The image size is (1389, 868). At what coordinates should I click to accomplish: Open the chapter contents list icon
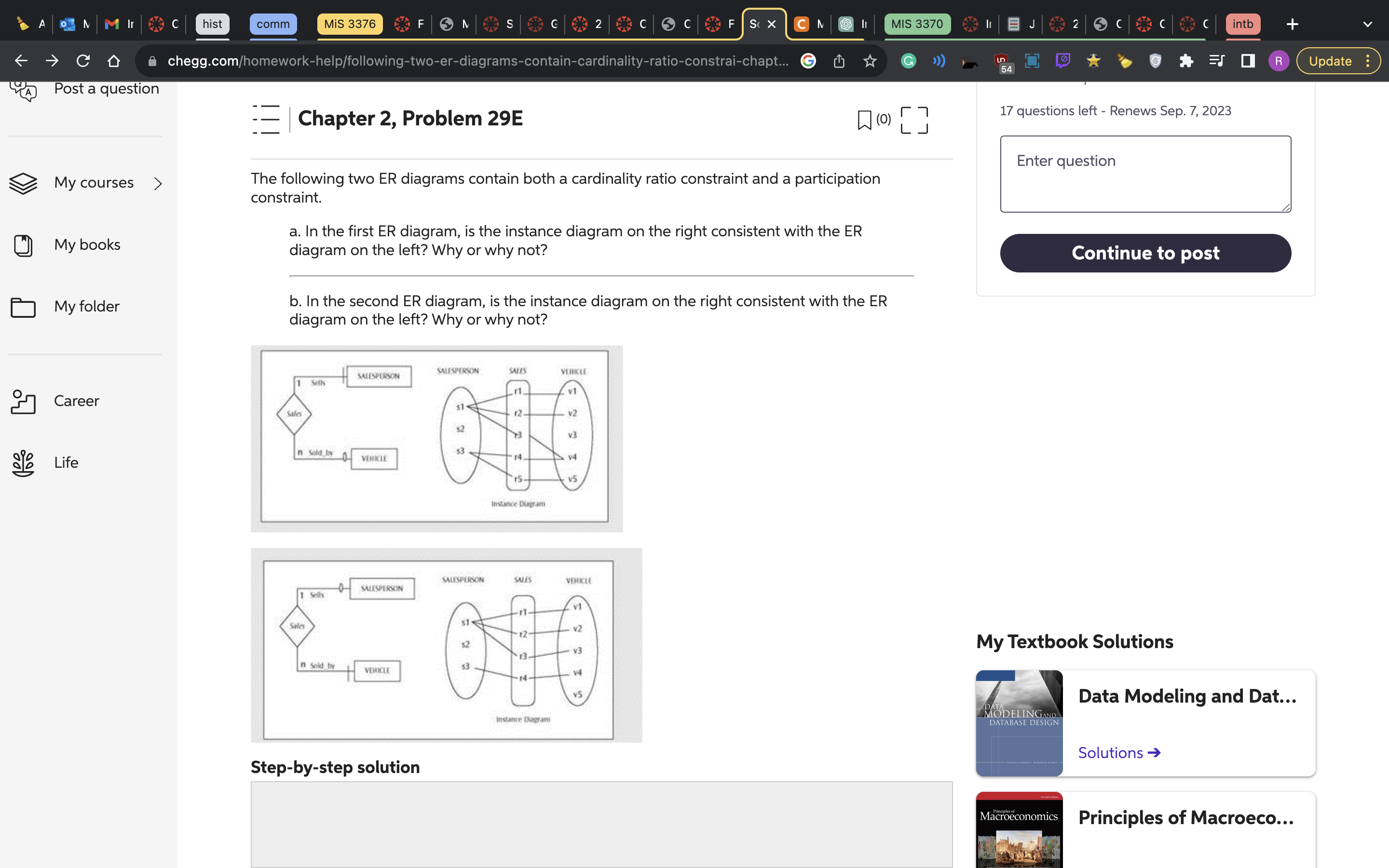266,120
